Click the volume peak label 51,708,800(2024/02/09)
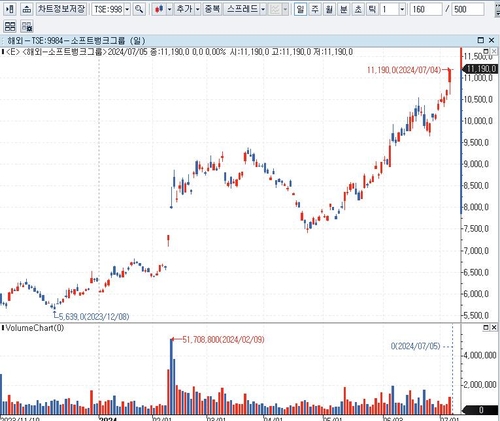This screenshot has height=421, width=500. click(x=223, y=340)
